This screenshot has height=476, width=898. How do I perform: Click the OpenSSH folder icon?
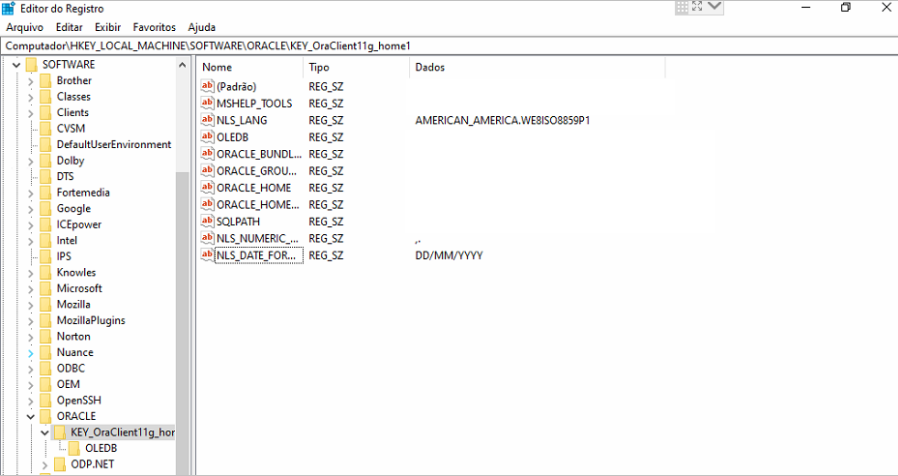pos(45,400)
